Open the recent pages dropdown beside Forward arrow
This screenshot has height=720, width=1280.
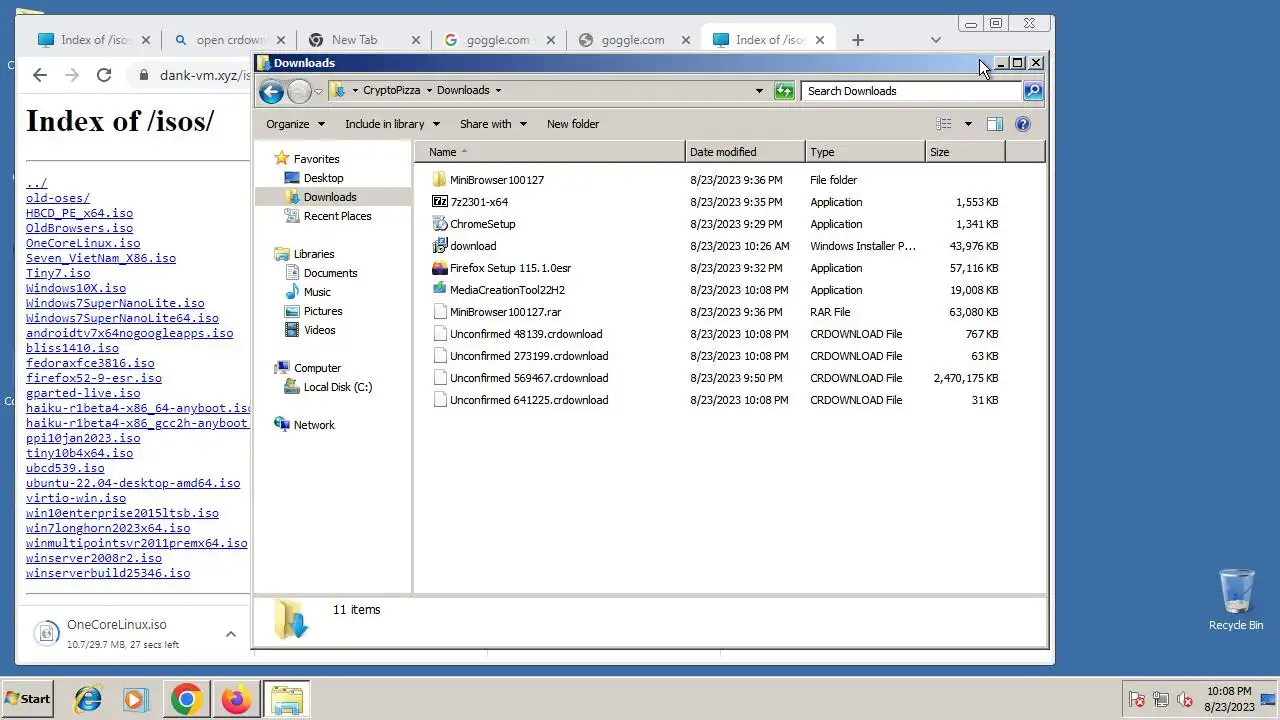[x=318, y=91]
